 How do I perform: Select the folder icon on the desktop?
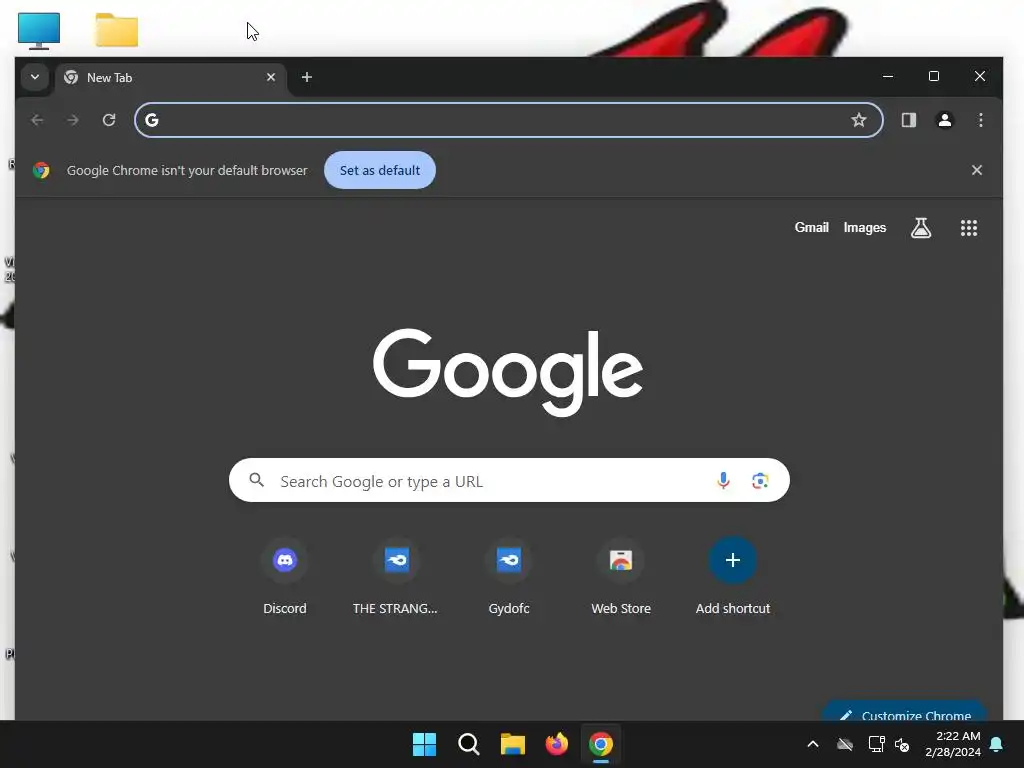[117, 30]
